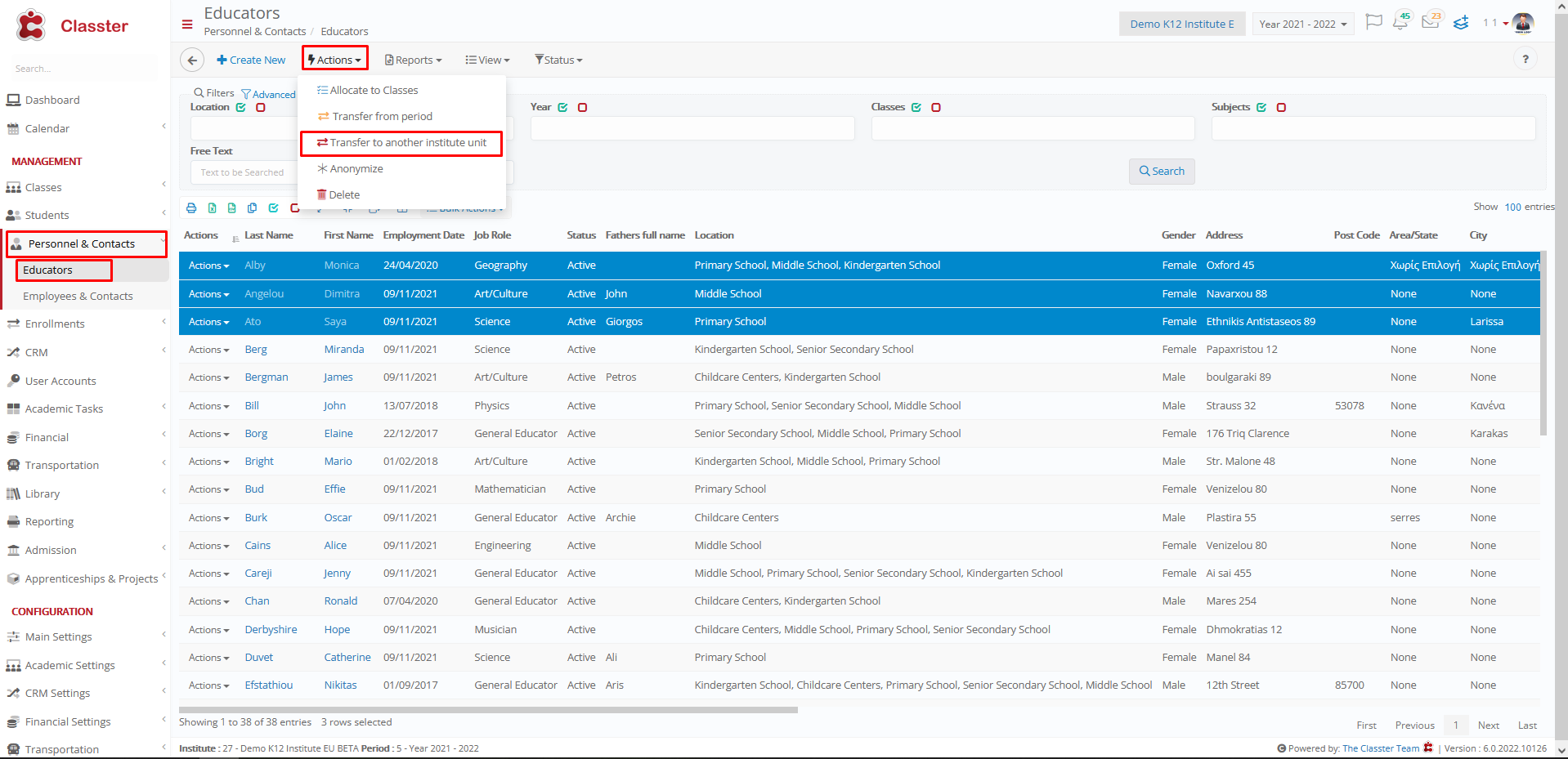This screenshot has height=759, width=1568.
Task: Open educator Bergman last name link
Action: tap(267, 377)
